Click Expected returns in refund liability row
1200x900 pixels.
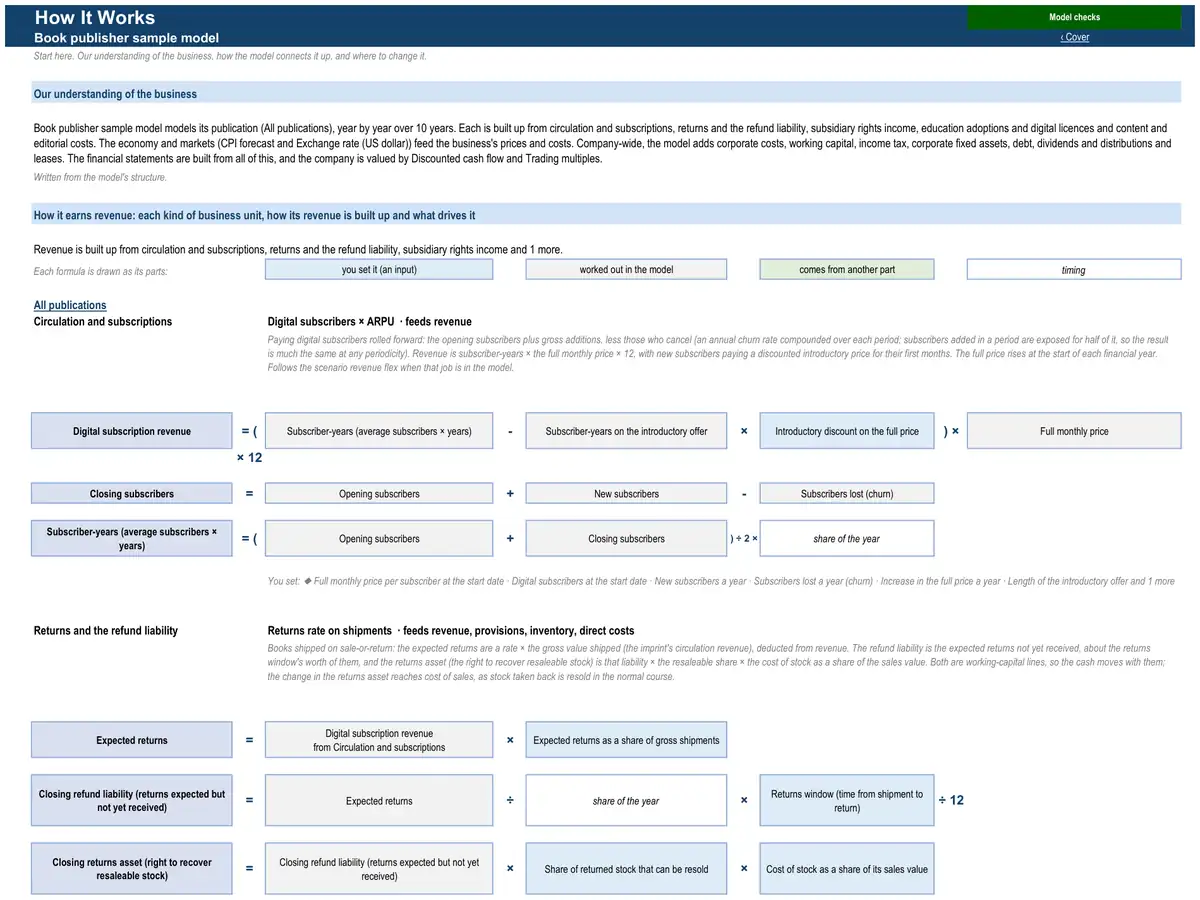[379, 800]
